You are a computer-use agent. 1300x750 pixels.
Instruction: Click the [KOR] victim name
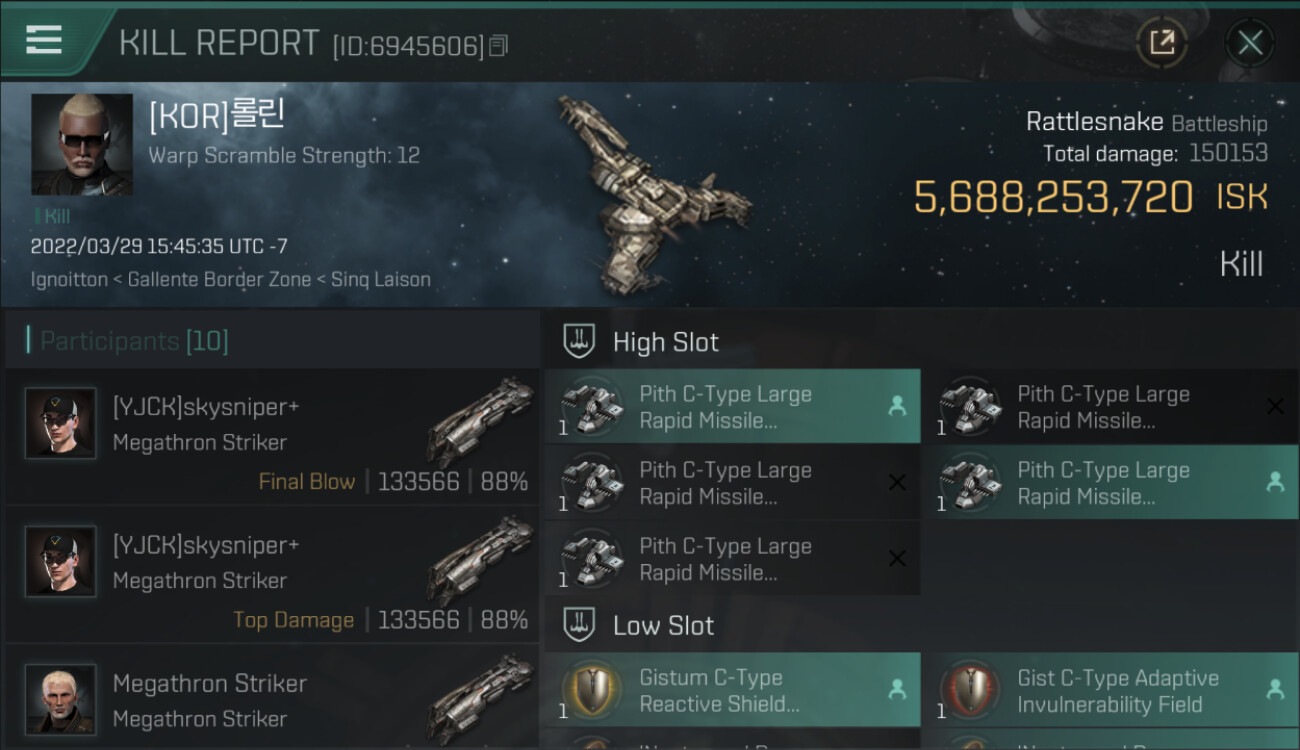(x=217, y=115)
